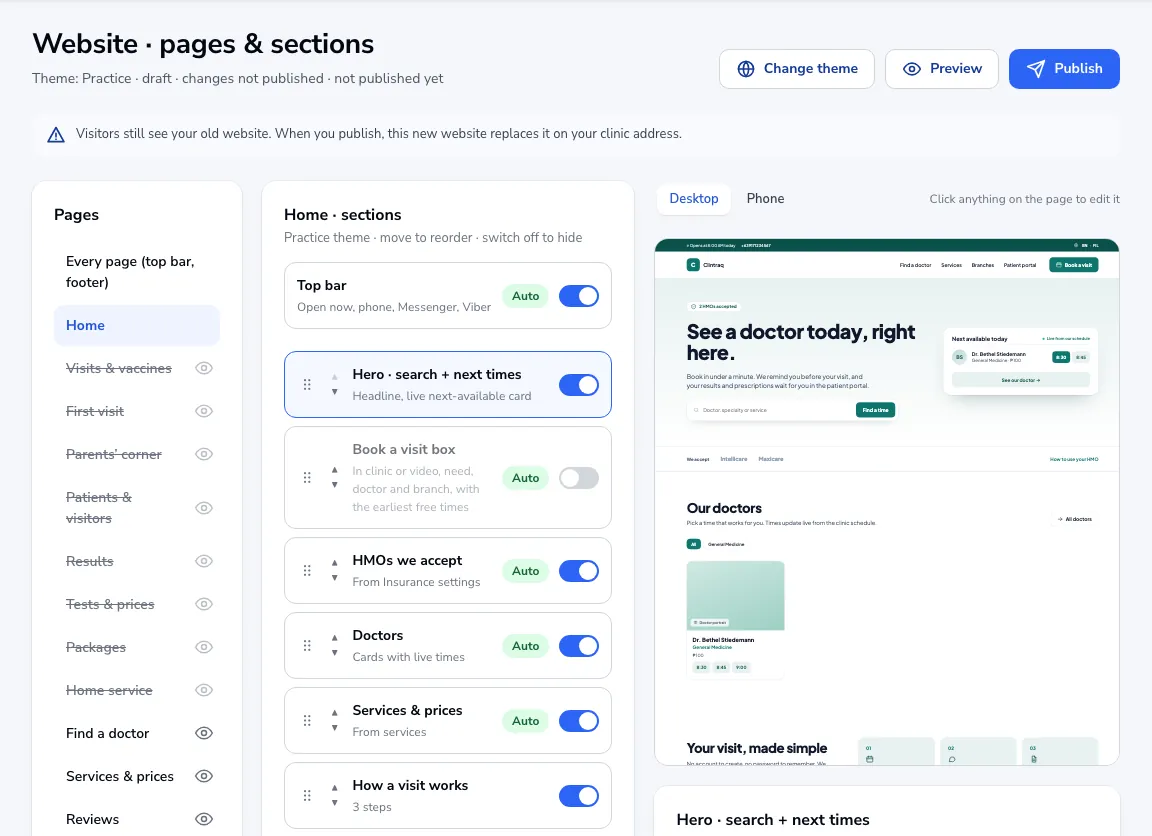Image resolution: width=1152 pixels, height=836 pixels.
Task: Switch to the Desktop preview tab
Action: pos(694,199)
